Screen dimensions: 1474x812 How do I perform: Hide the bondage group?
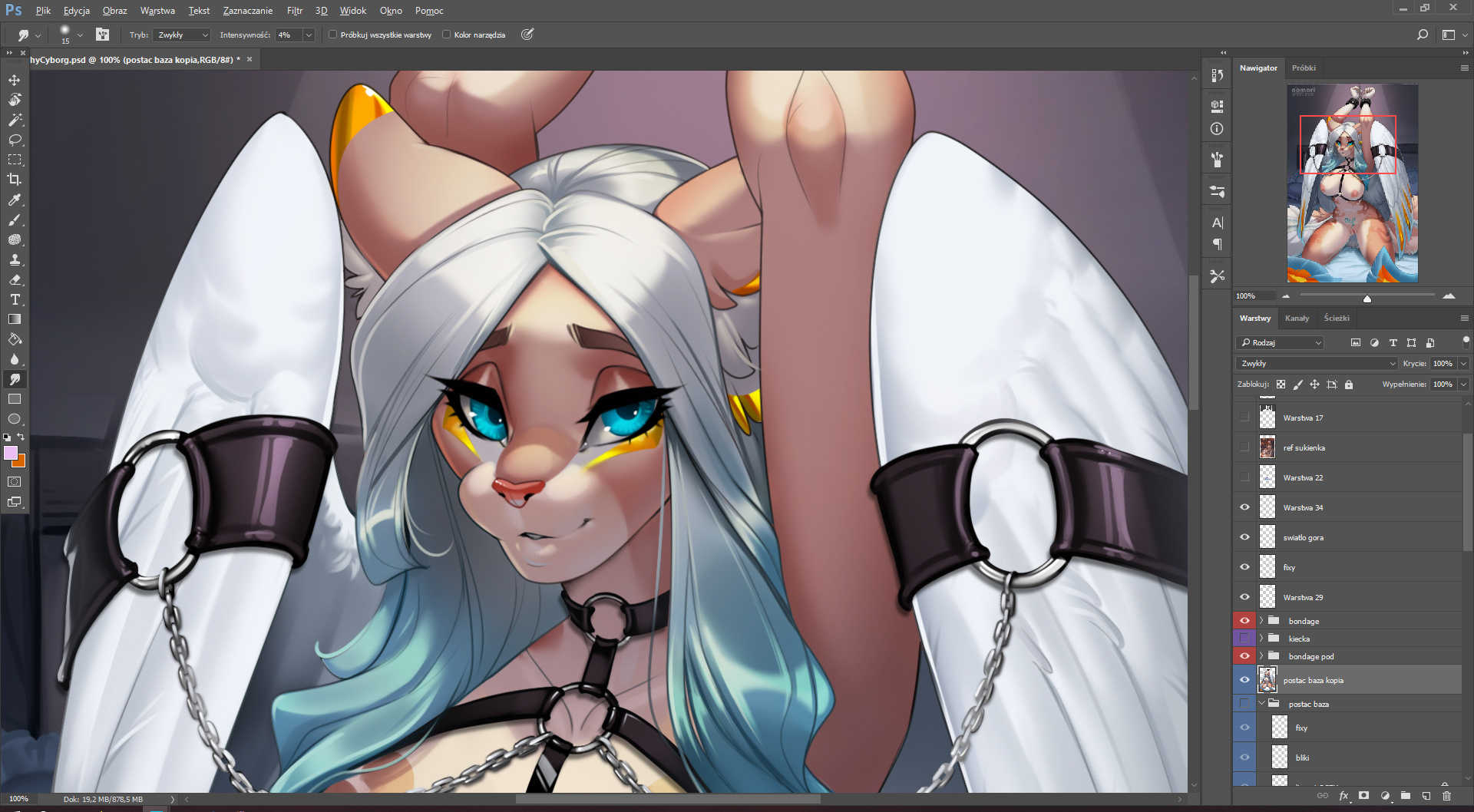1244,621
